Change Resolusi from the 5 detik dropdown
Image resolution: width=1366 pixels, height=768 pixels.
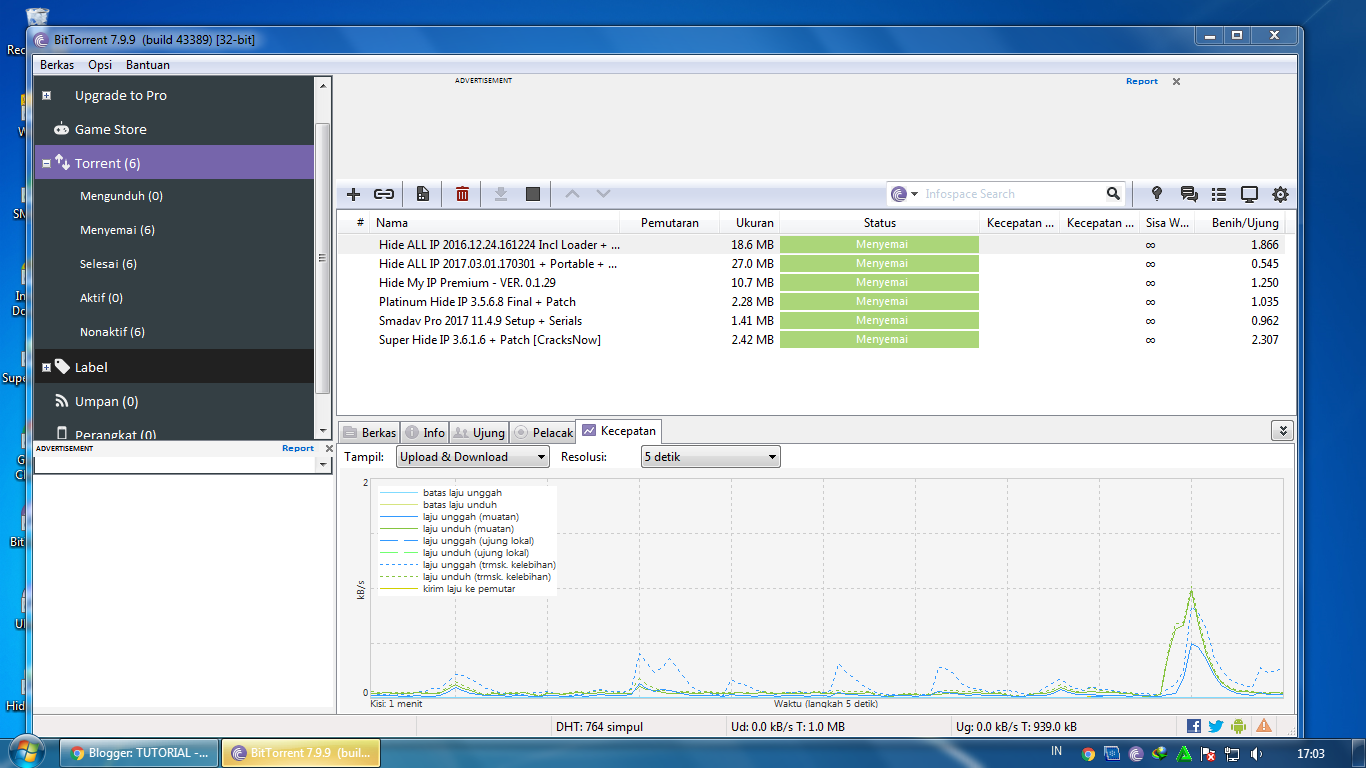[x=710, y=456]
